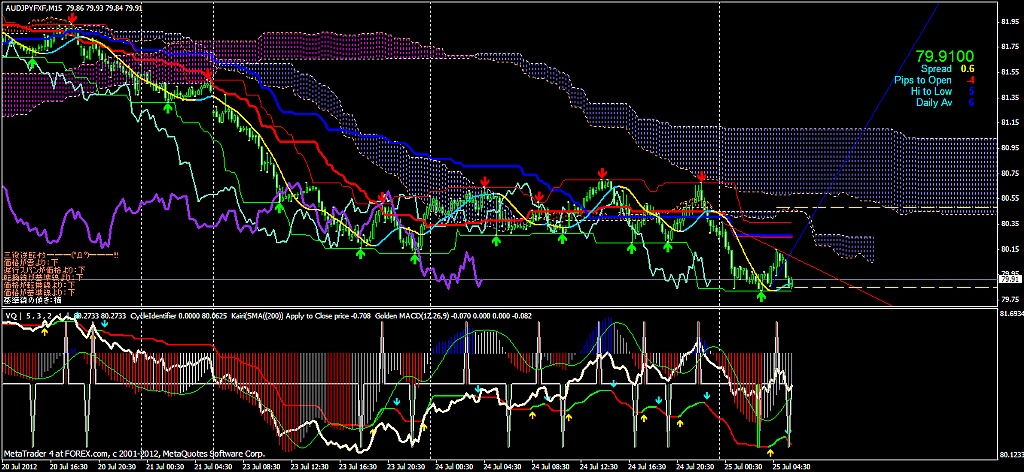Click the green up arrow above 23 Jul 20:30
This screenshot has width=1024, height=472.
coord(414,258)
